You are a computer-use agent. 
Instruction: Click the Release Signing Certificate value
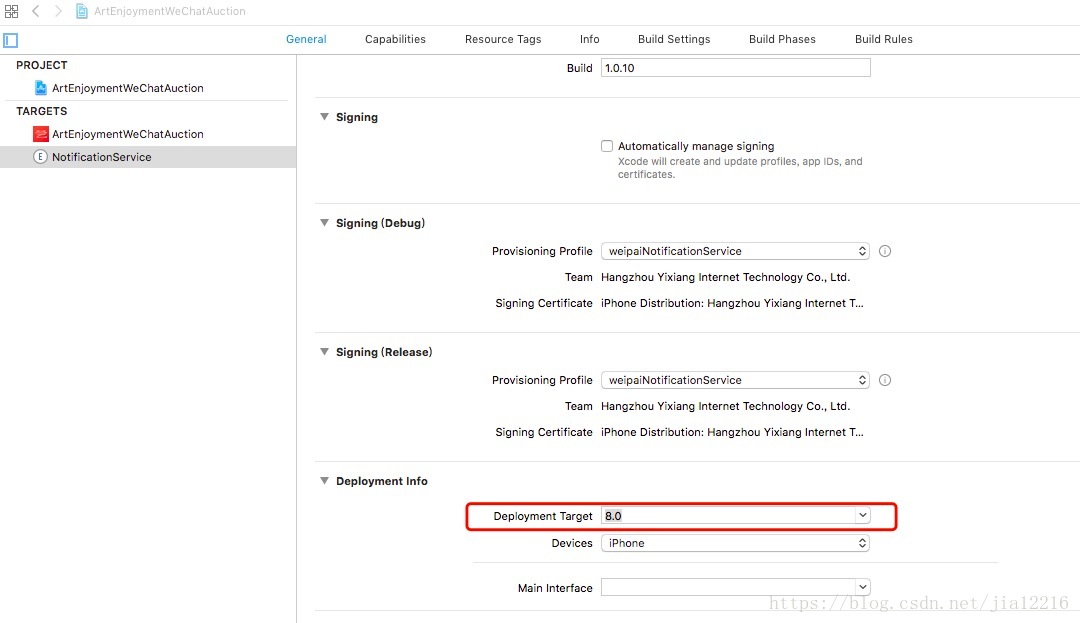tap(732, 432)
